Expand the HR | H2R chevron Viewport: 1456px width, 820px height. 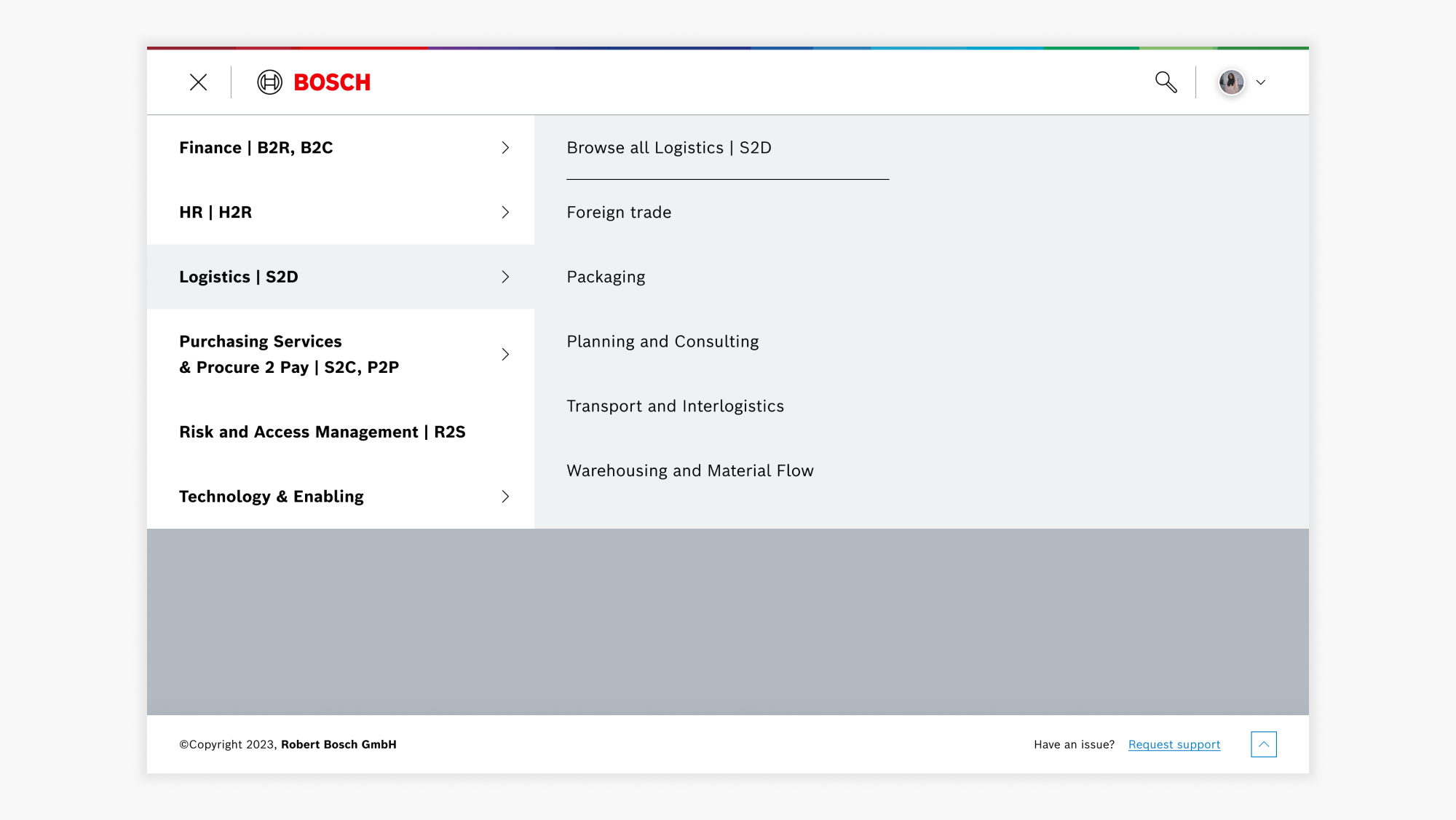point(505,213)
